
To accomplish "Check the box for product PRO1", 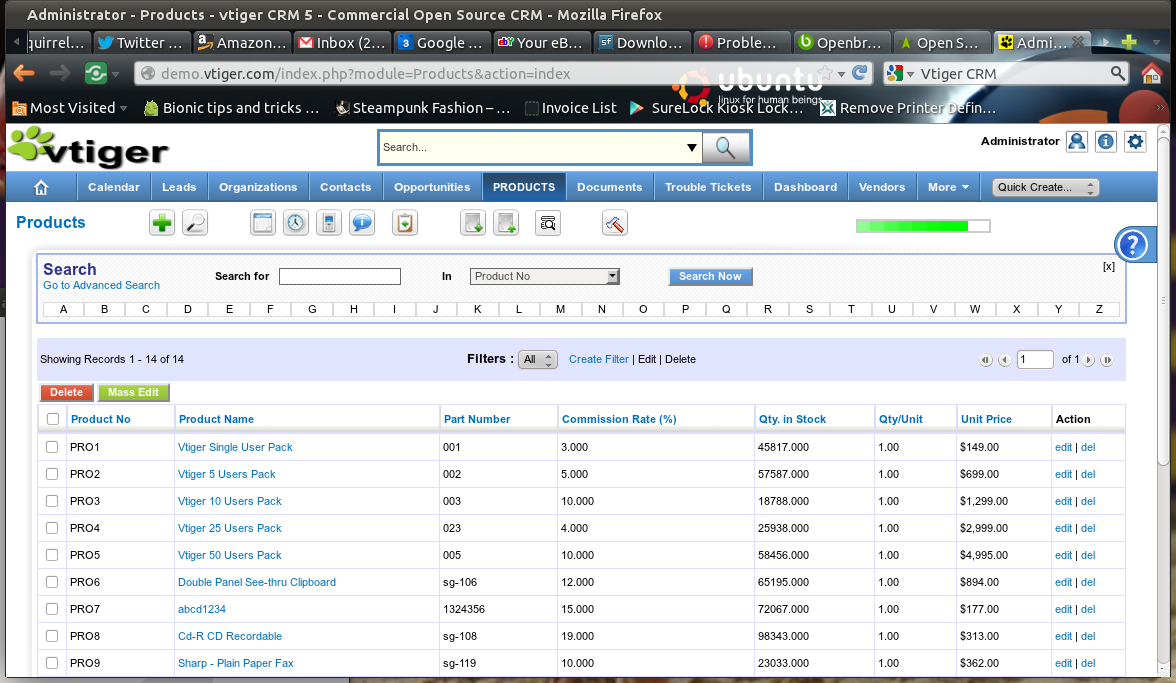I will pos(52,447).
